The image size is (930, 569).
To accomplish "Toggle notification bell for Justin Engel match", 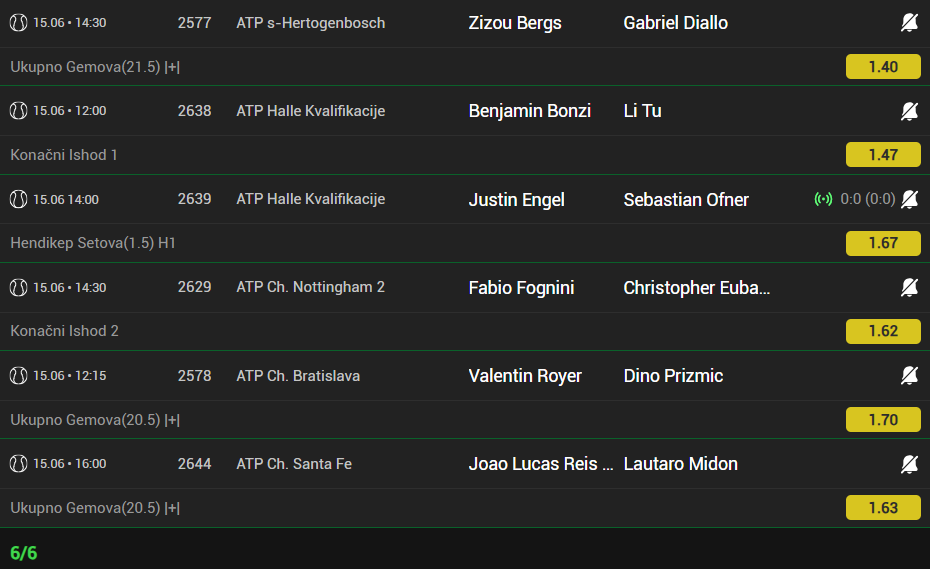I will [909, 199].
